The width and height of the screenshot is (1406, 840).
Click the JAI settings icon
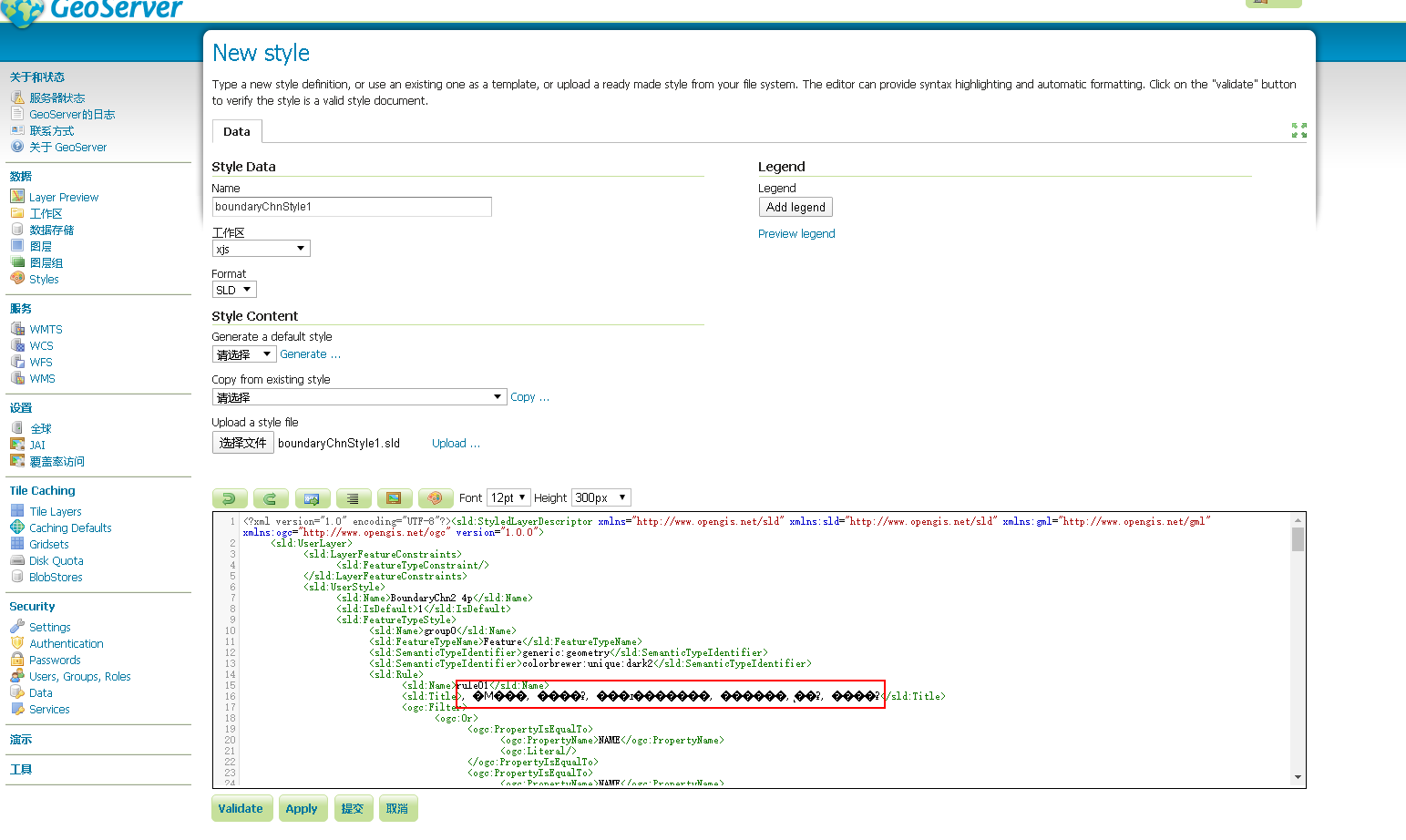tap(17, 445)
